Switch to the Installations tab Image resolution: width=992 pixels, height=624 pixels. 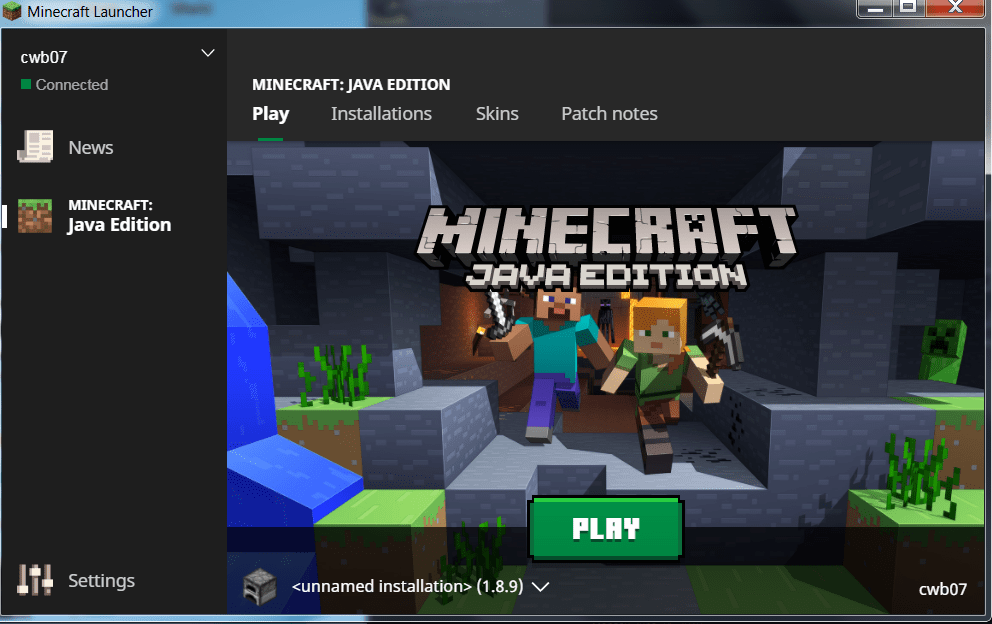(x=381, y=114)
